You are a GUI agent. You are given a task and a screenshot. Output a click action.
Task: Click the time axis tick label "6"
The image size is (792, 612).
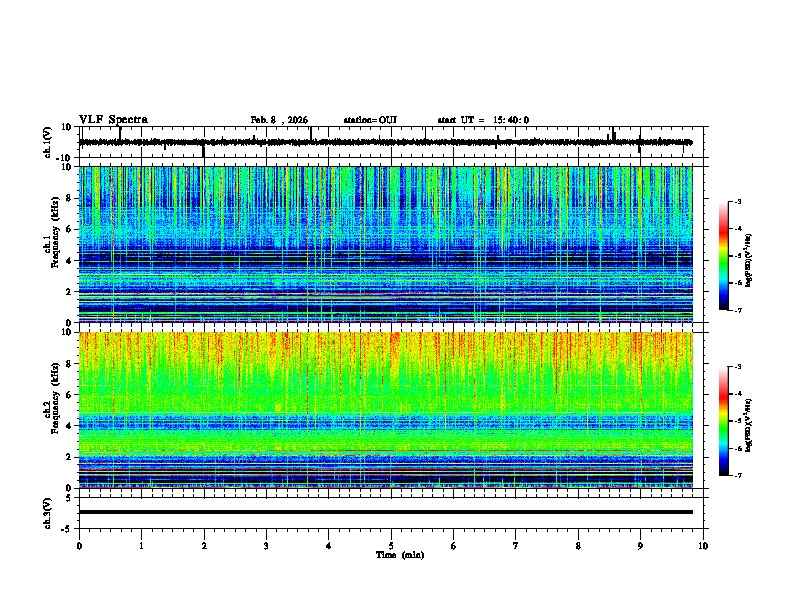point(454,546)
